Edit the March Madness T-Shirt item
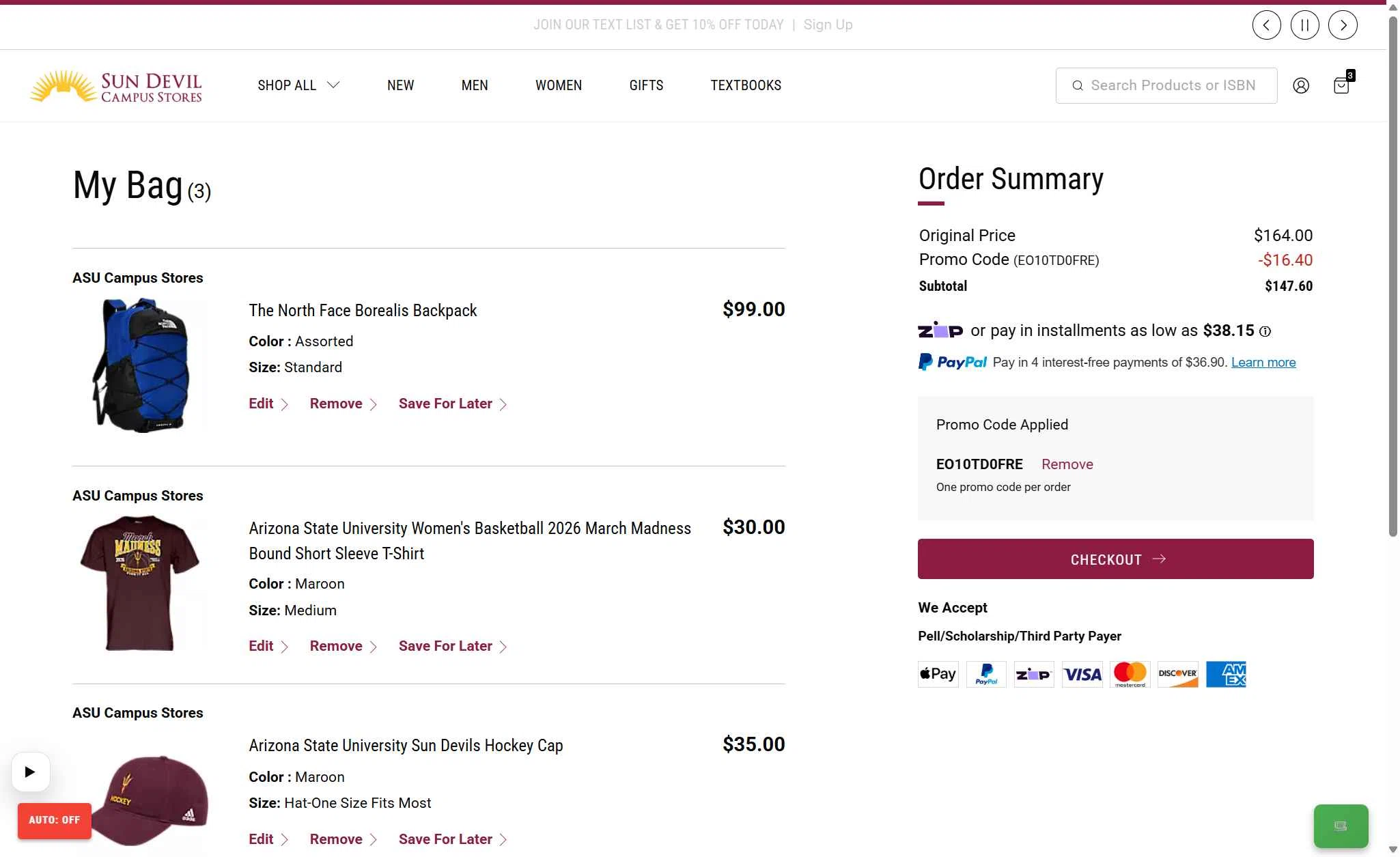 coord(268,646)
